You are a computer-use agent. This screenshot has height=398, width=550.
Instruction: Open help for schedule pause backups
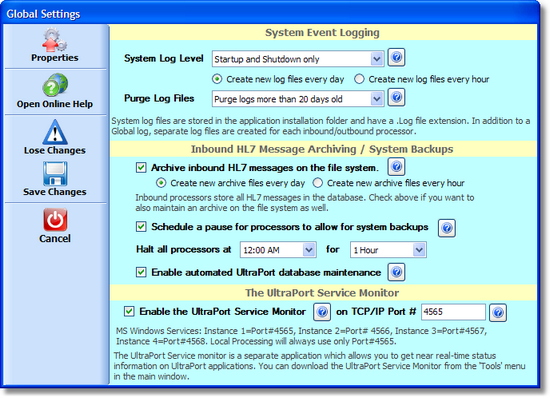pyautogui.click(x=447, y=228)
